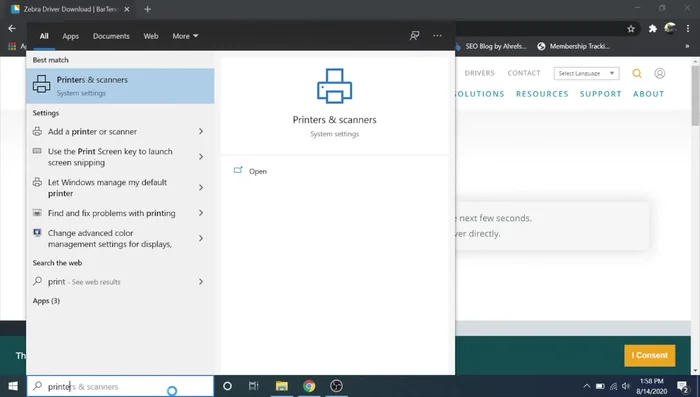Open the Apps grid bookmark icon
Viewport: 700px width, 397px height.
pyautogui.click(x=12, y=46)
